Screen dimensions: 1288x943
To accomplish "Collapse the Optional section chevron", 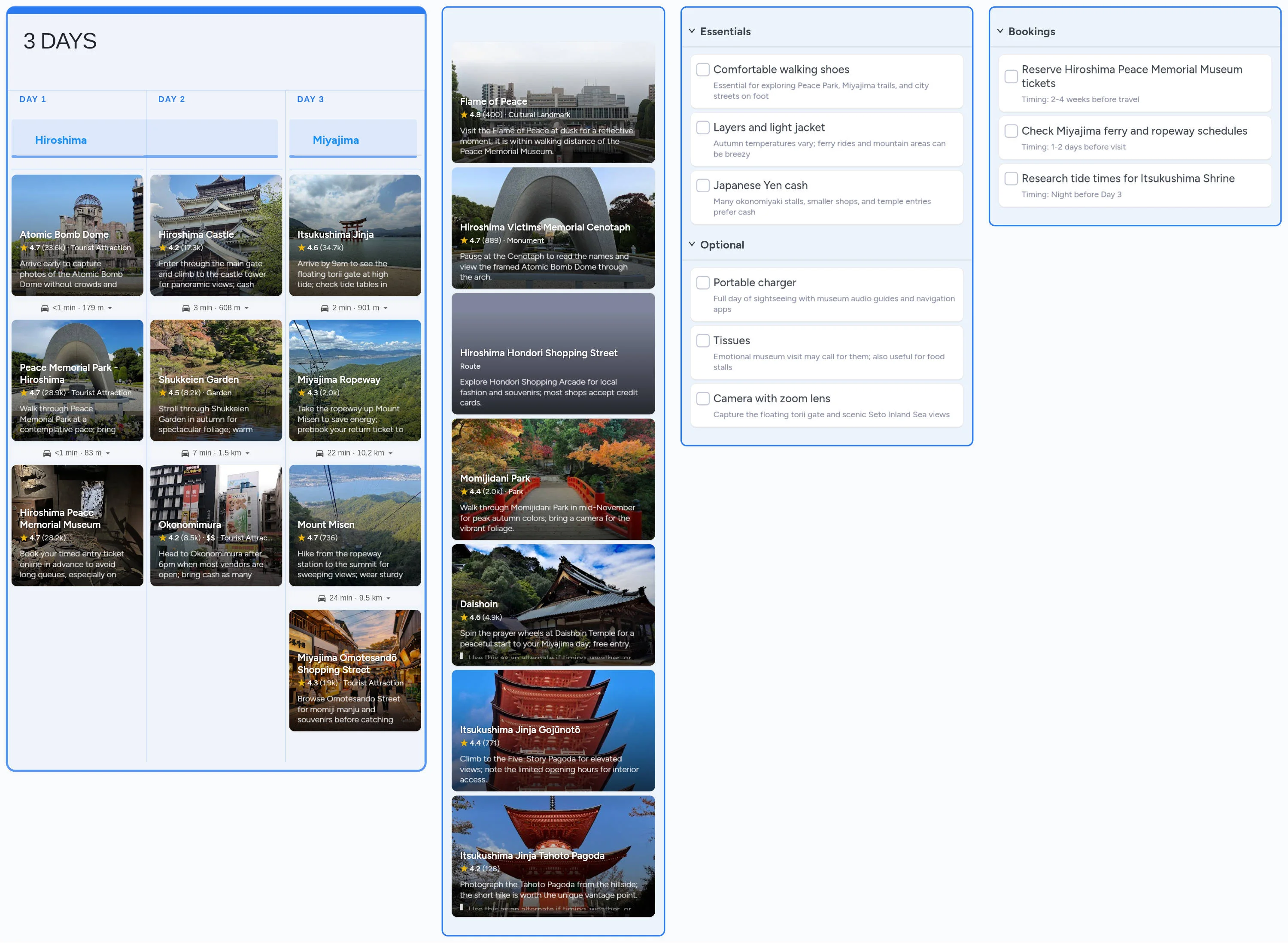I will [692, 244].
